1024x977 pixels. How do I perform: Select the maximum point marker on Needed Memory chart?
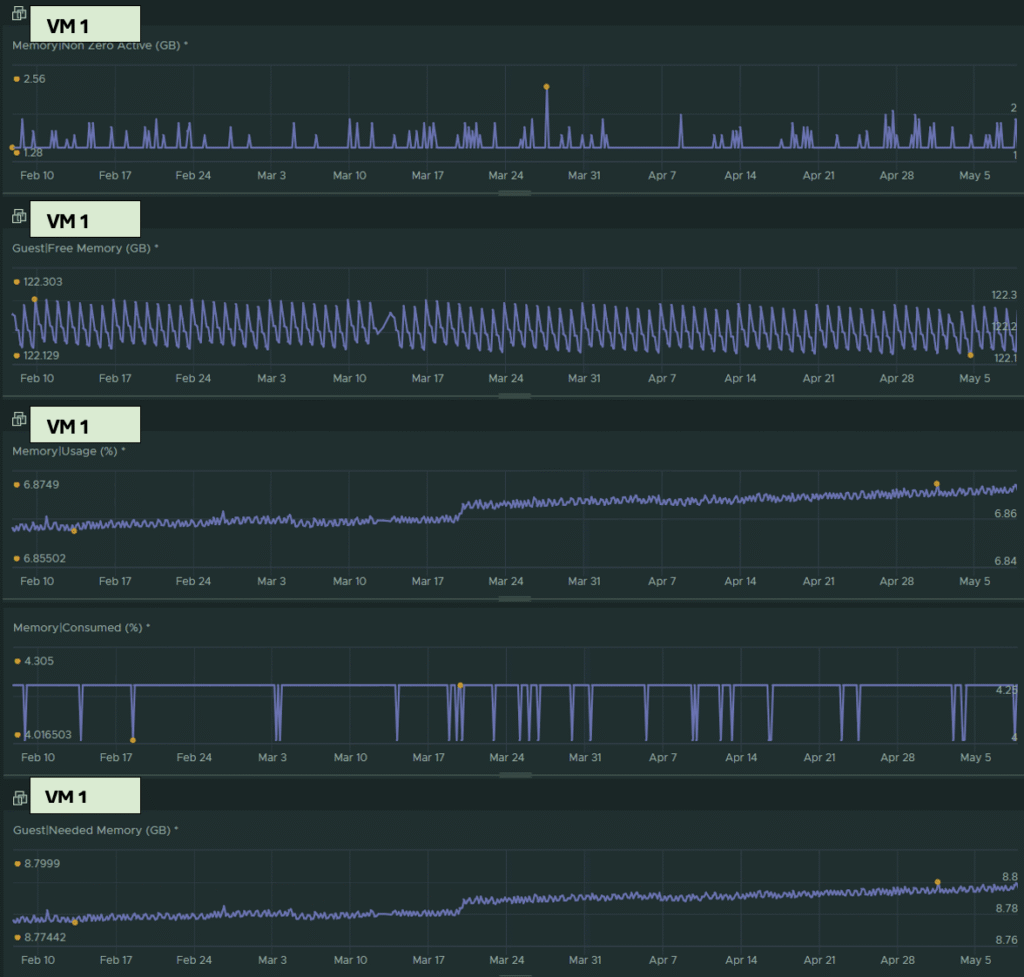click(937, 882)
